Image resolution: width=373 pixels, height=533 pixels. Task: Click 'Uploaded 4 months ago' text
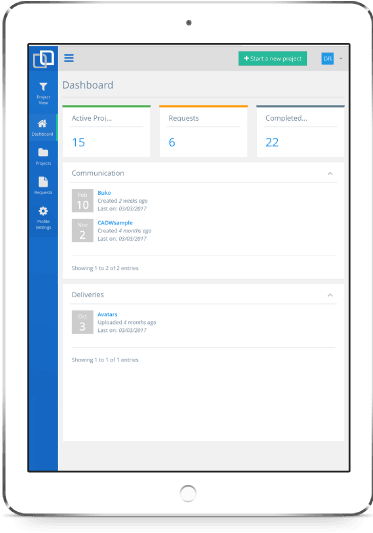point(127,322)
